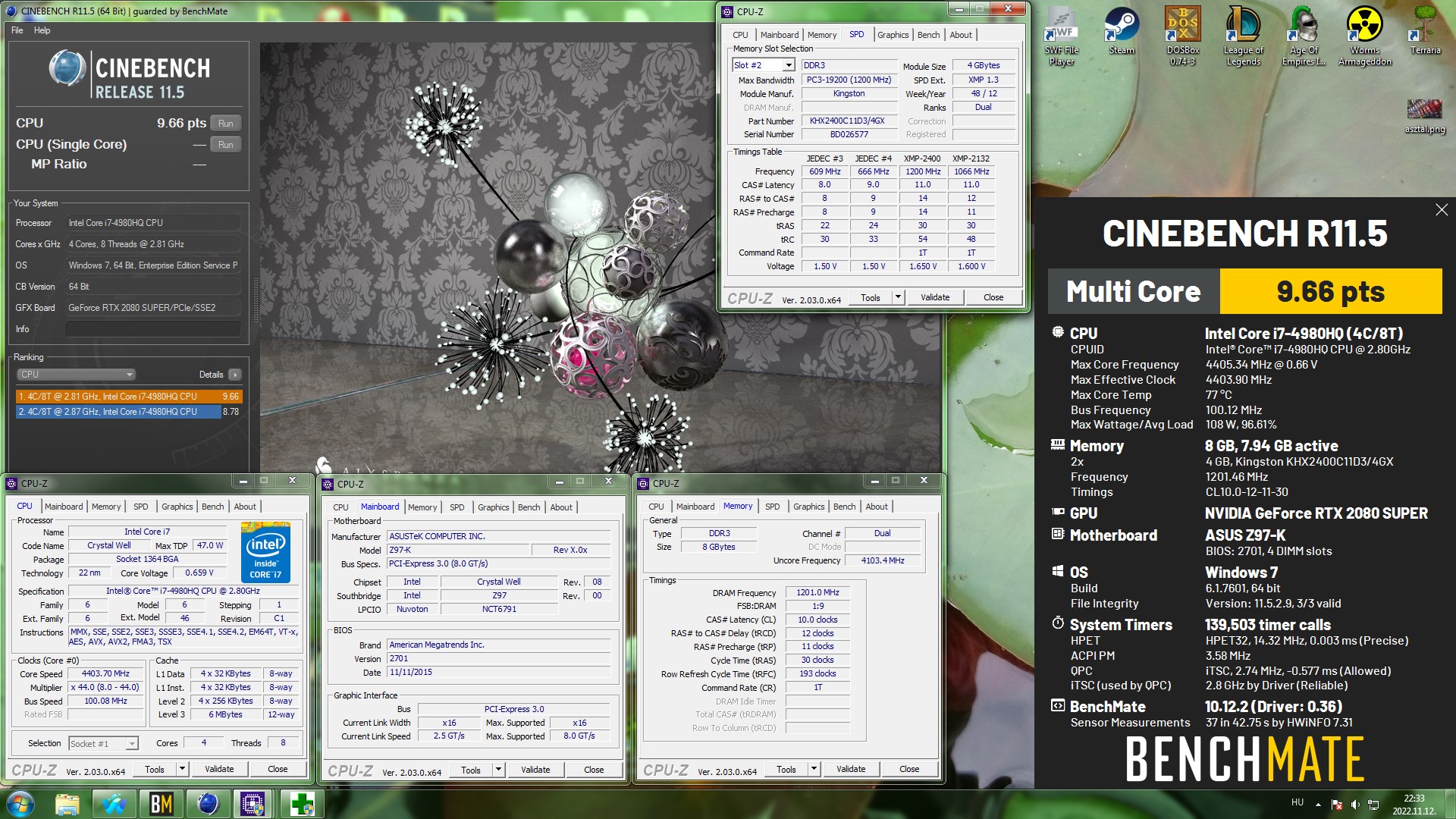Image resolution: width=1456 pixels, height=819 pixels.
Task: Open the SWF File Player desktop icon
Action: pos(1061,36)
